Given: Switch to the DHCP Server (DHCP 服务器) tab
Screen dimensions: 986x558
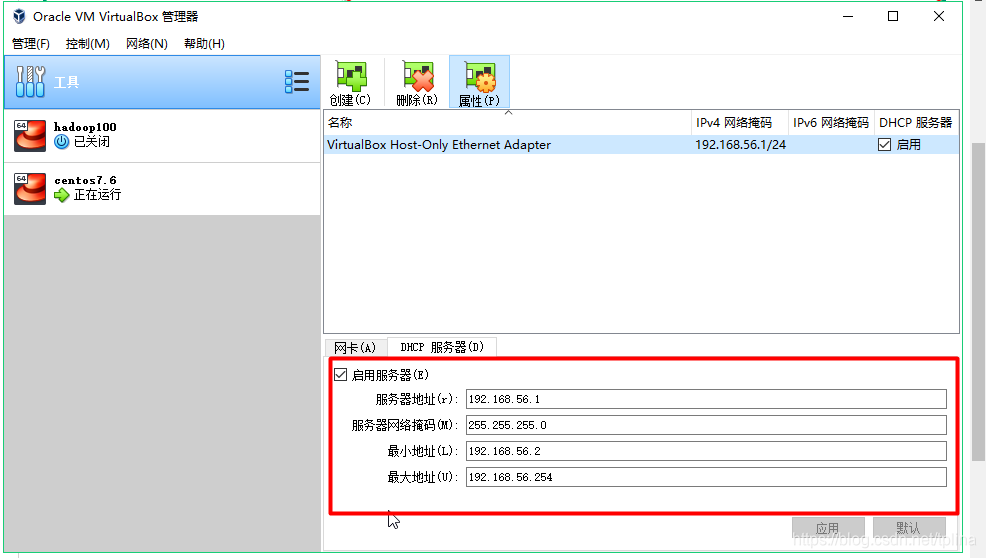Looking at the screenshot, I should tap(442, 347).
